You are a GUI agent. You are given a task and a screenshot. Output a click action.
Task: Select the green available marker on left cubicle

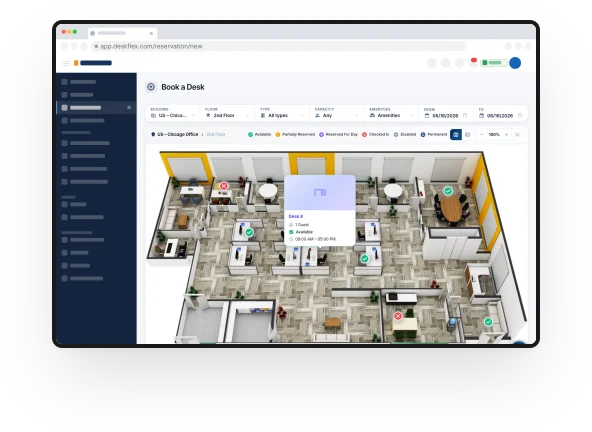pyautogui.click(x=249, y=233)
